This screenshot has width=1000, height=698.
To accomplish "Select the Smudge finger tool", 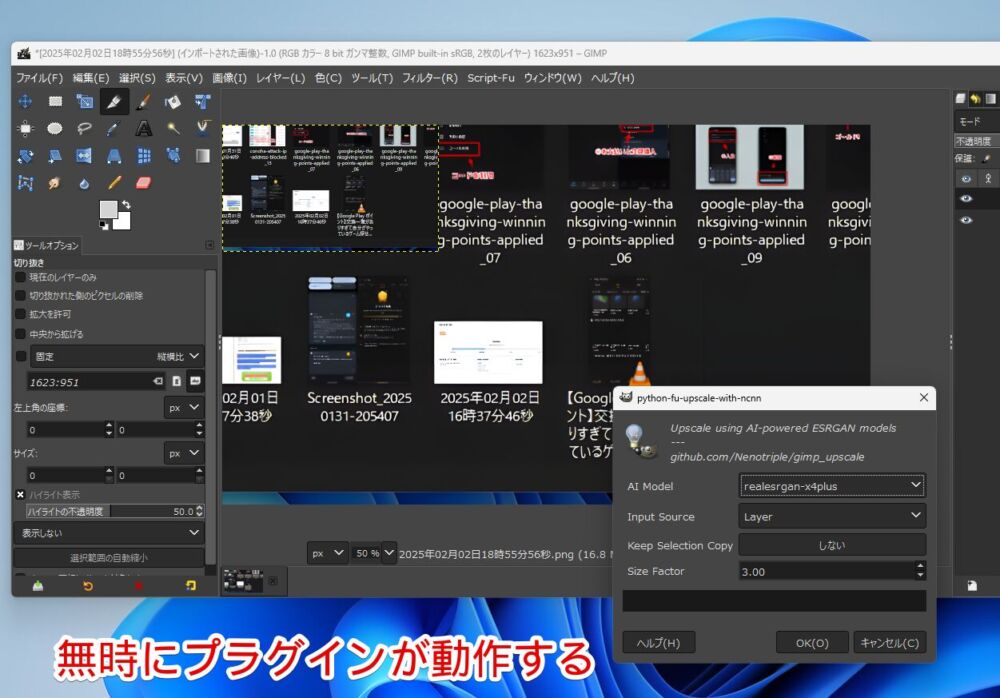I will pos(55,184).
